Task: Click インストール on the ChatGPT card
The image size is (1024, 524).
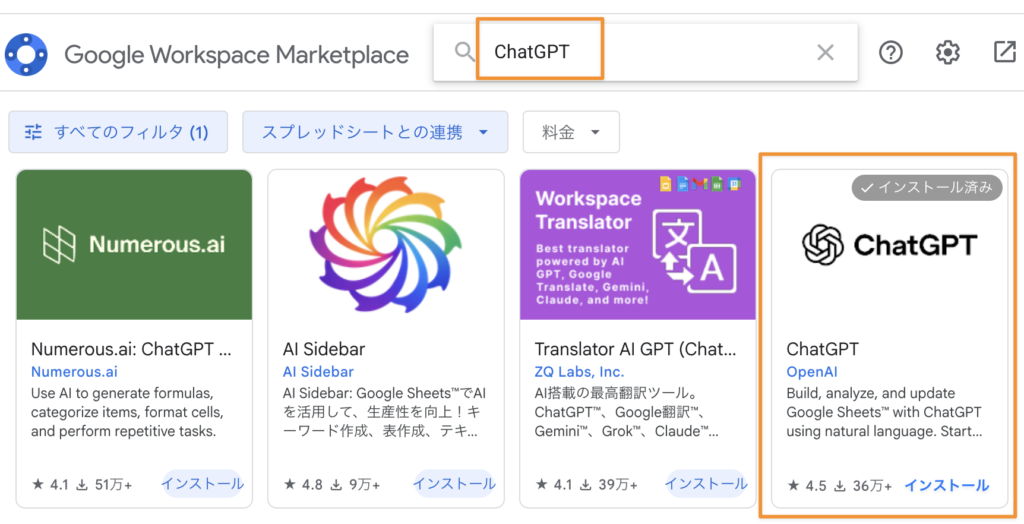Action: (946, 485)
